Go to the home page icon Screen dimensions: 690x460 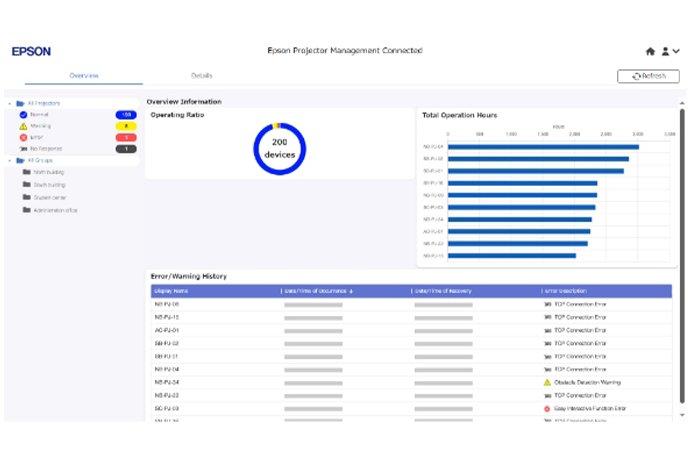pos(650,51)
